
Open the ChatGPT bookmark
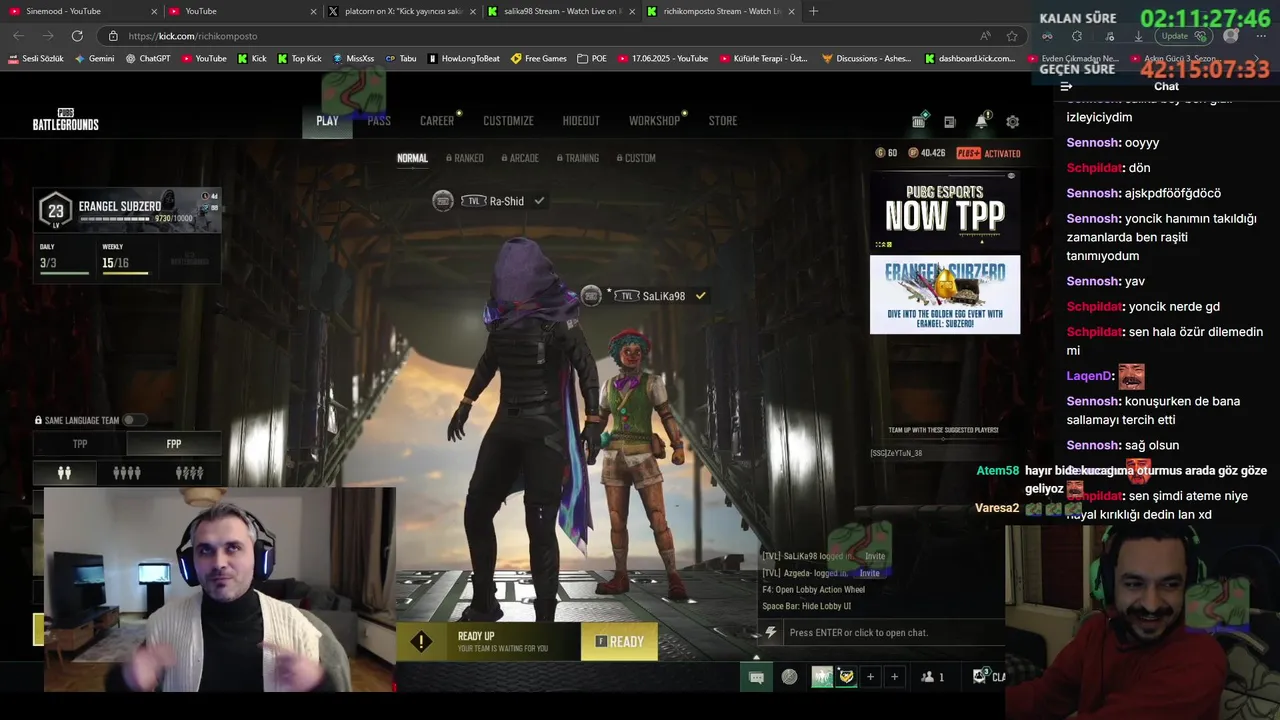click(148, 59)
